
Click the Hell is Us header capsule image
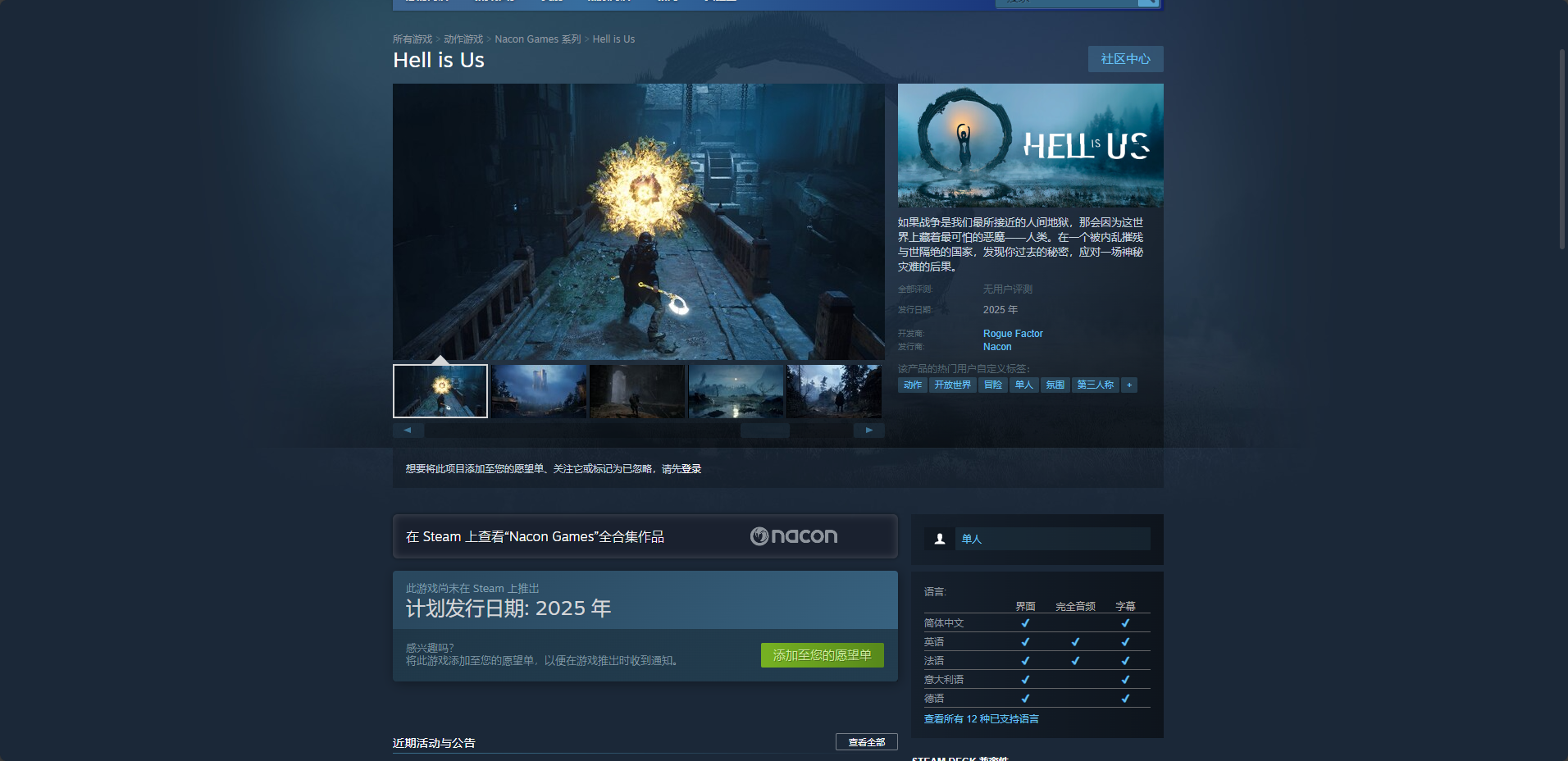(x=1030, y=145)
